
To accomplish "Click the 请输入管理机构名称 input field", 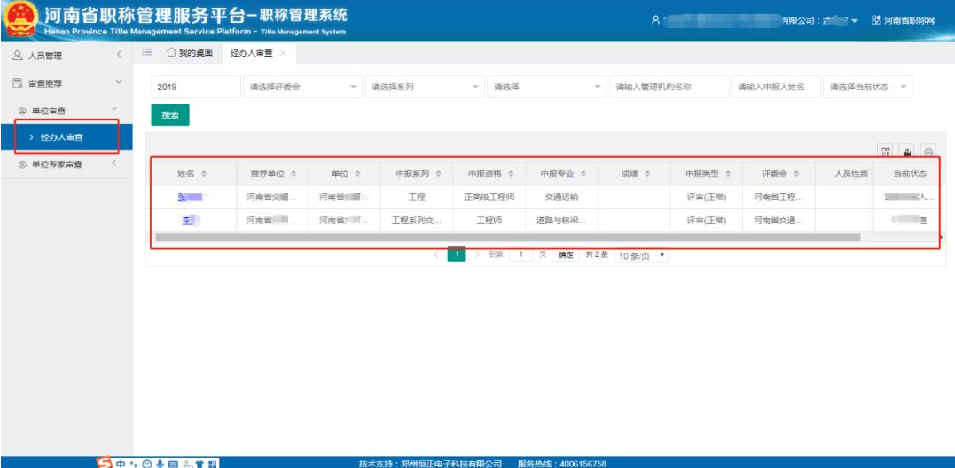I will click(x=669, y=87).
